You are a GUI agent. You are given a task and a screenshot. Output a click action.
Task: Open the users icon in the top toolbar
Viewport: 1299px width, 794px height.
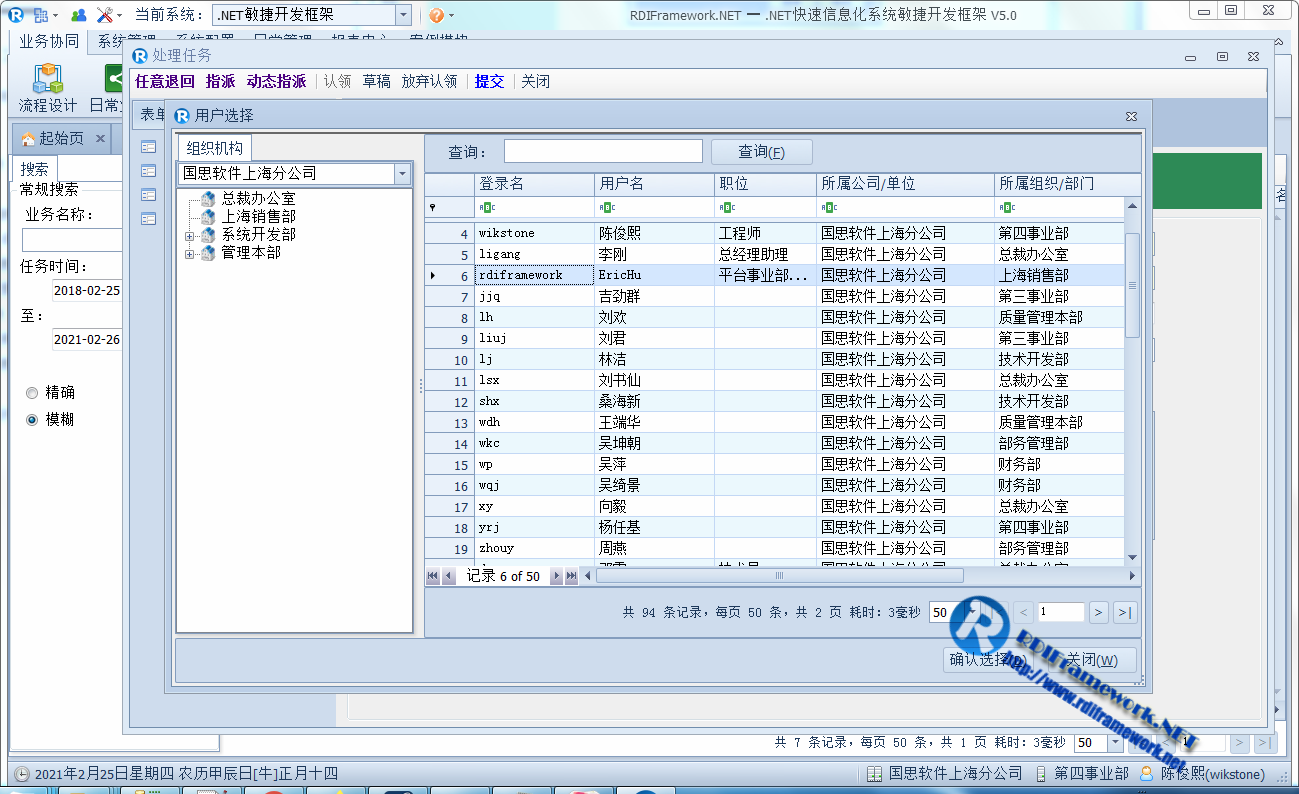78,15
